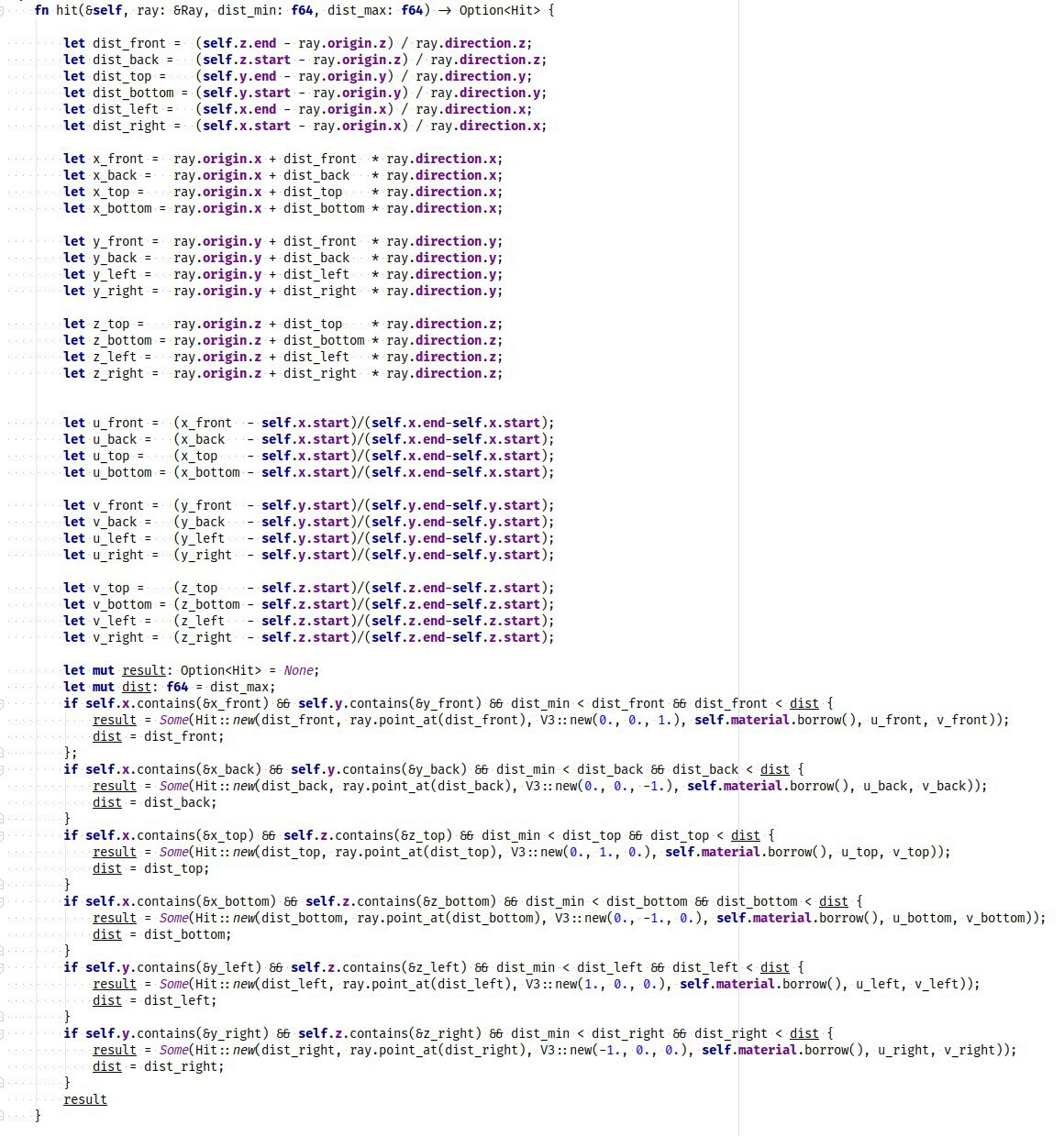Screen dimensions: 1064x1136
Task: Click y_left in its let declaration
Action: click(115, 274)
